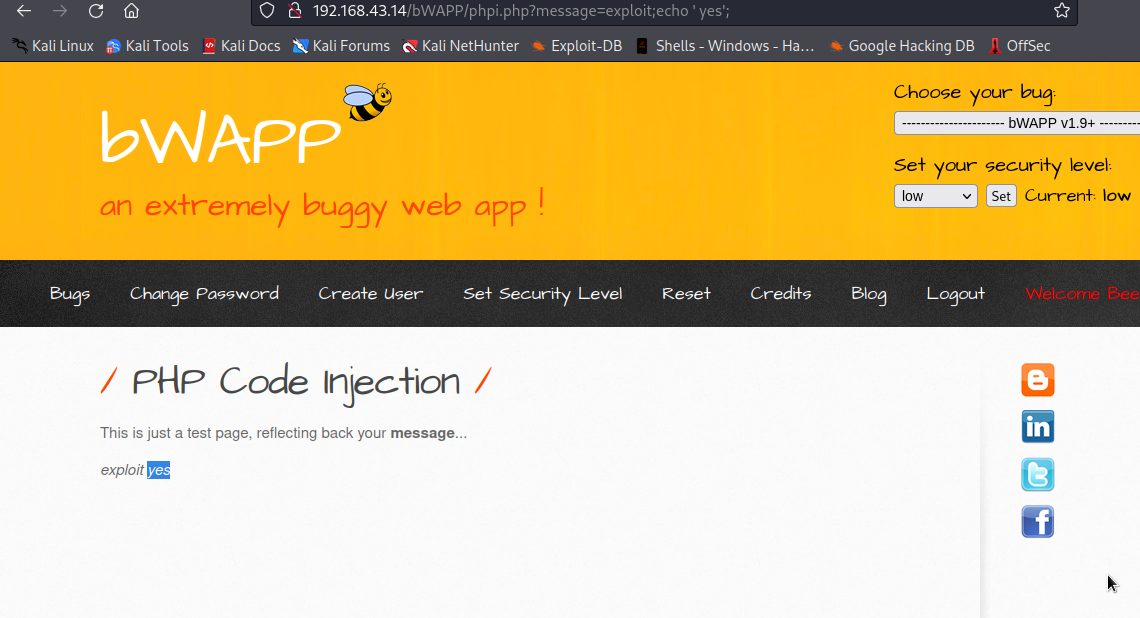Click the URL address bar field
Image resolution: width=1140 pixels, height=618 pixels.
click(x=664, y=11)
